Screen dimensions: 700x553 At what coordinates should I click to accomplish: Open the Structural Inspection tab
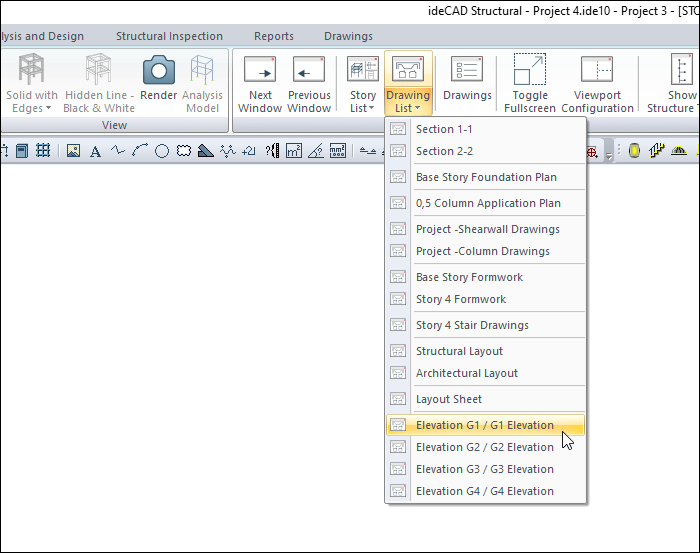169,37
